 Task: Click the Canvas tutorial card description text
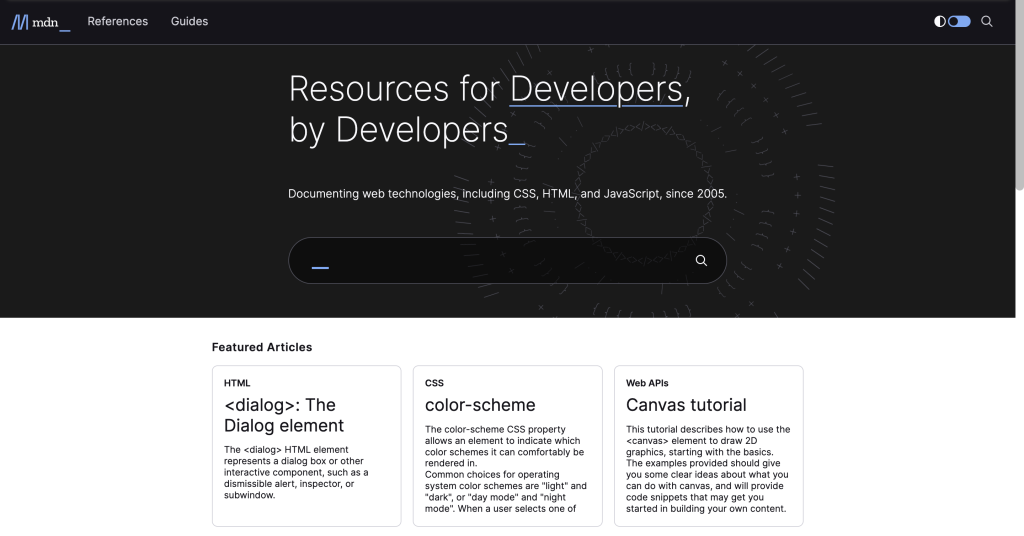click(x=708, y=468)
